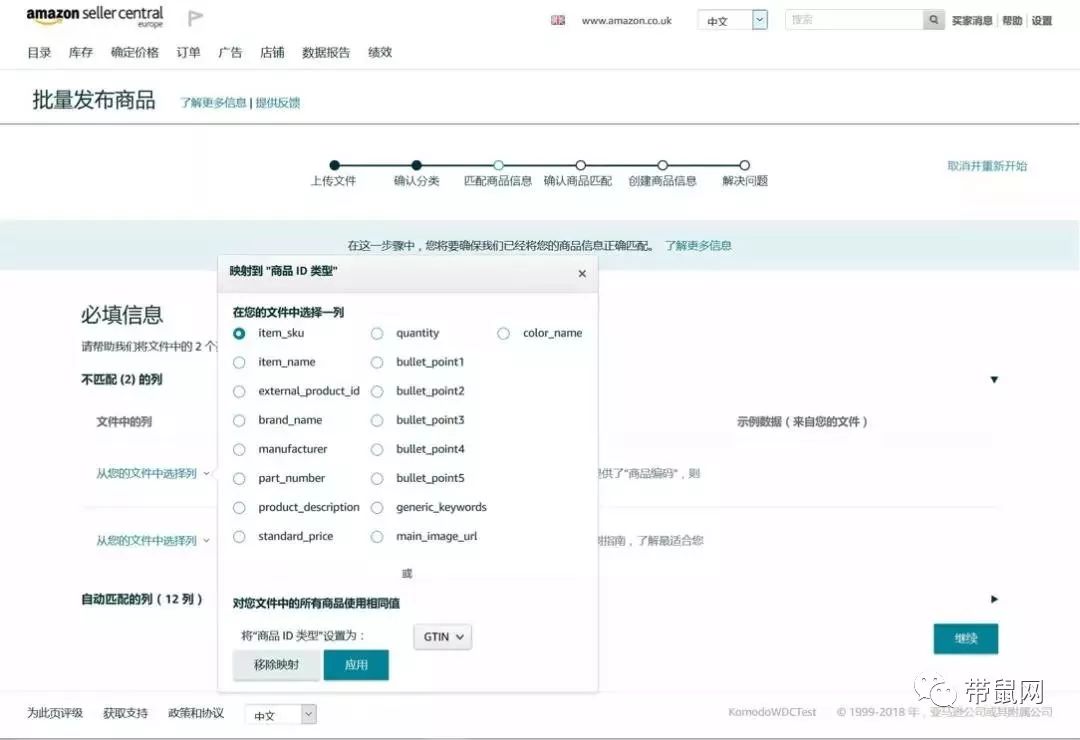The width and height of the screenshot is (1080, 740).
Task: Select the manufacturer radio button
Action: [x=239, y=449]
